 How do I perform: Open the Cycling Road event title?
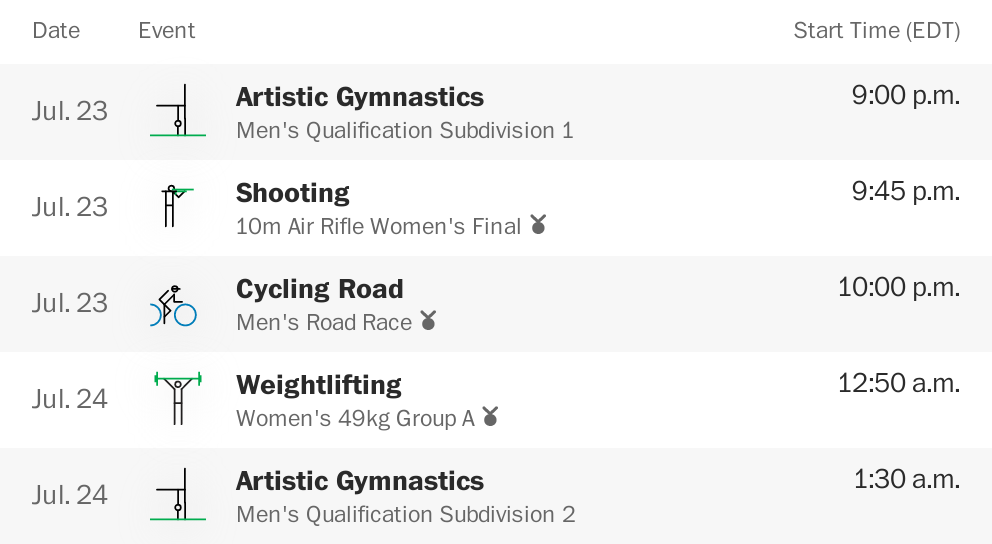[320, 289]
